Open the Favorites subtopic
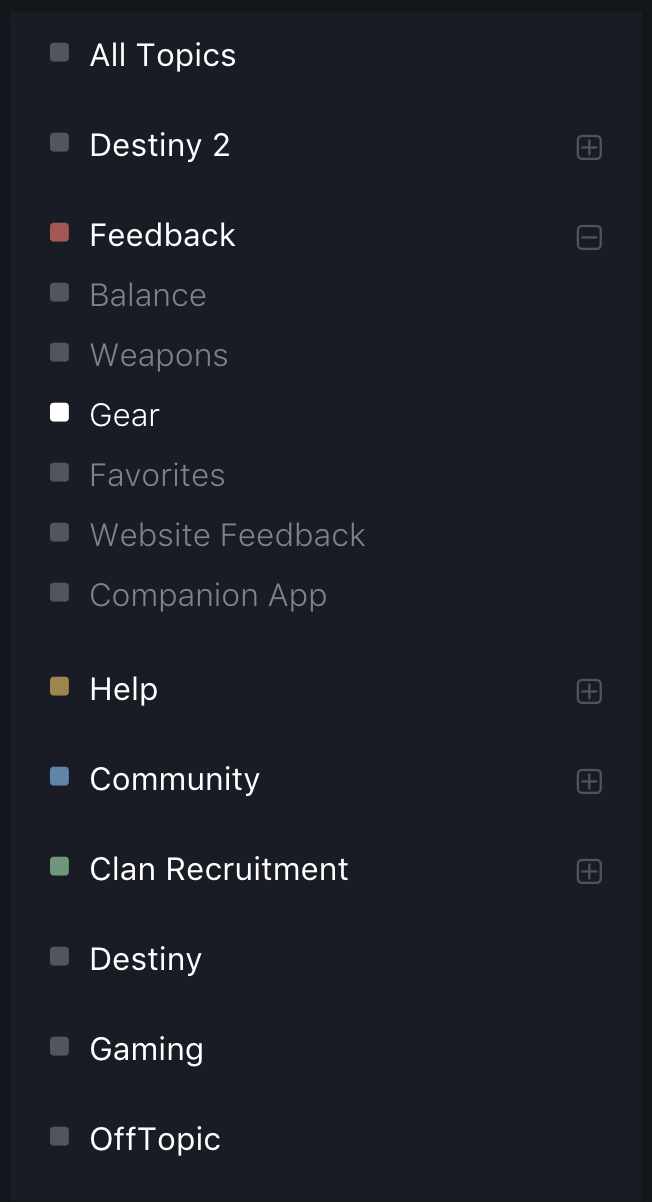This screenshot has height=1202, width=652. tap(157, 475)
